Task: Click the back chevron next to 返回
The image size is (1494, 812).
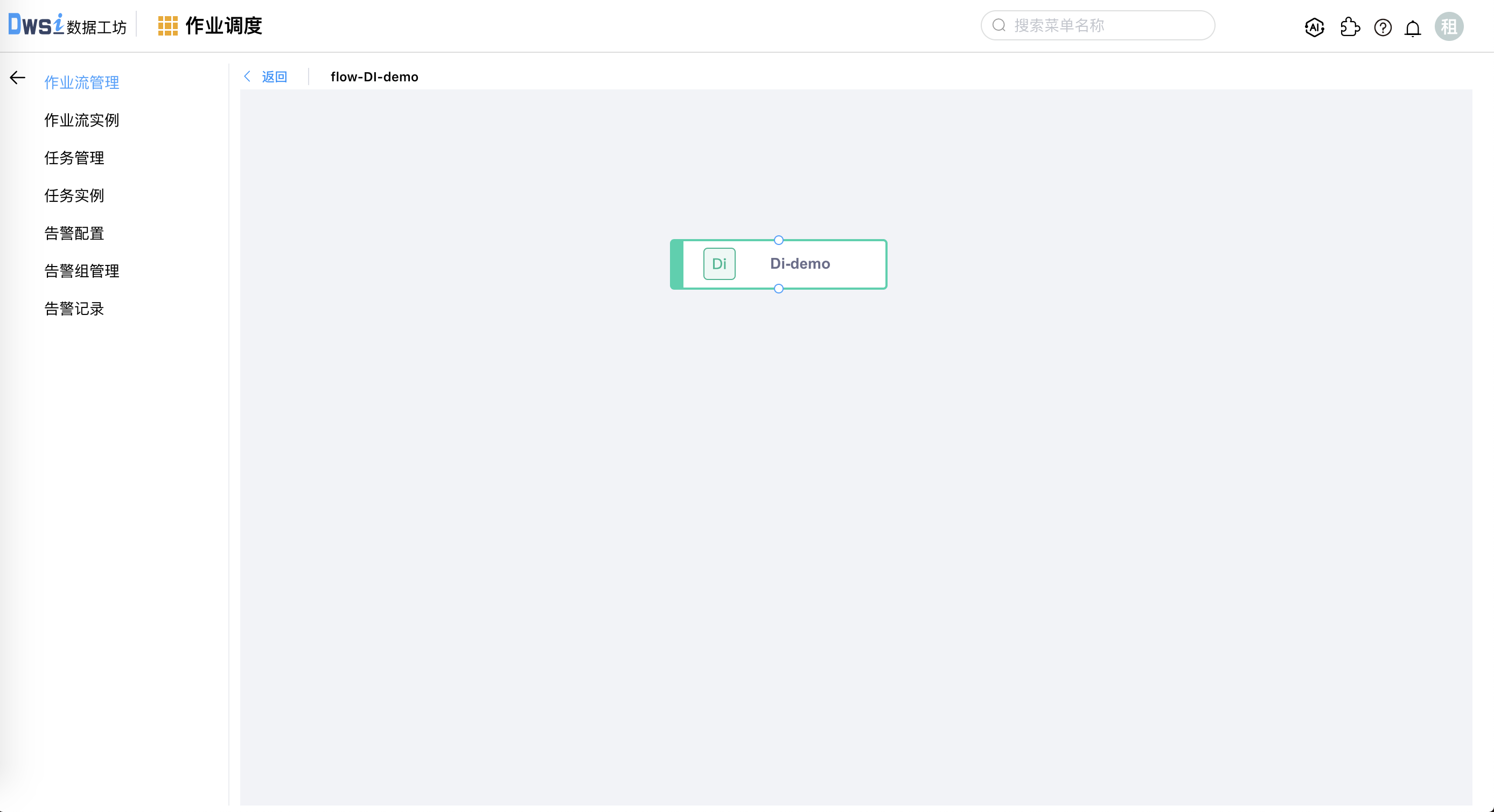Action: point(248,76)
